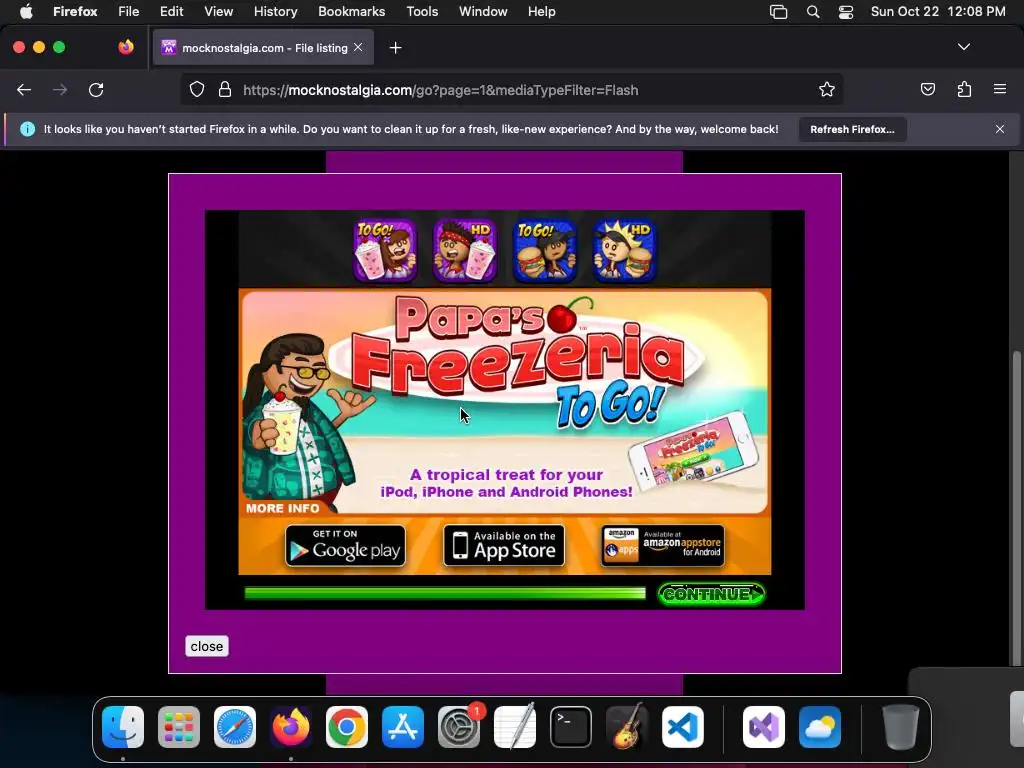The image size is (1024, 768).
Task: Open the File menu
Action: point(129,11)
